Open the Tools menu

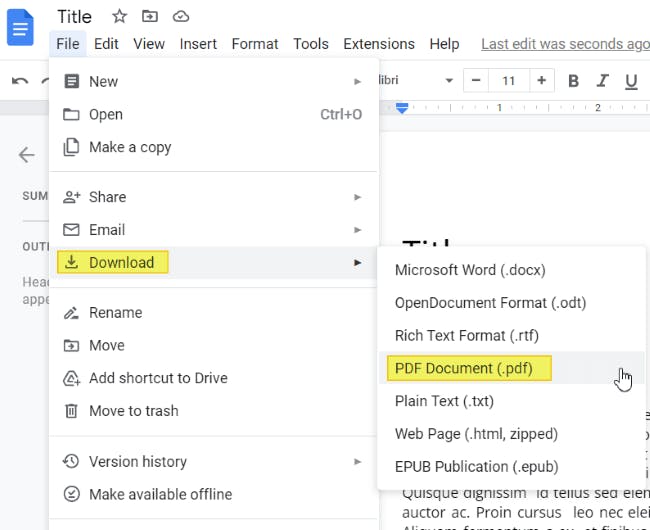(x=311, y=44)
